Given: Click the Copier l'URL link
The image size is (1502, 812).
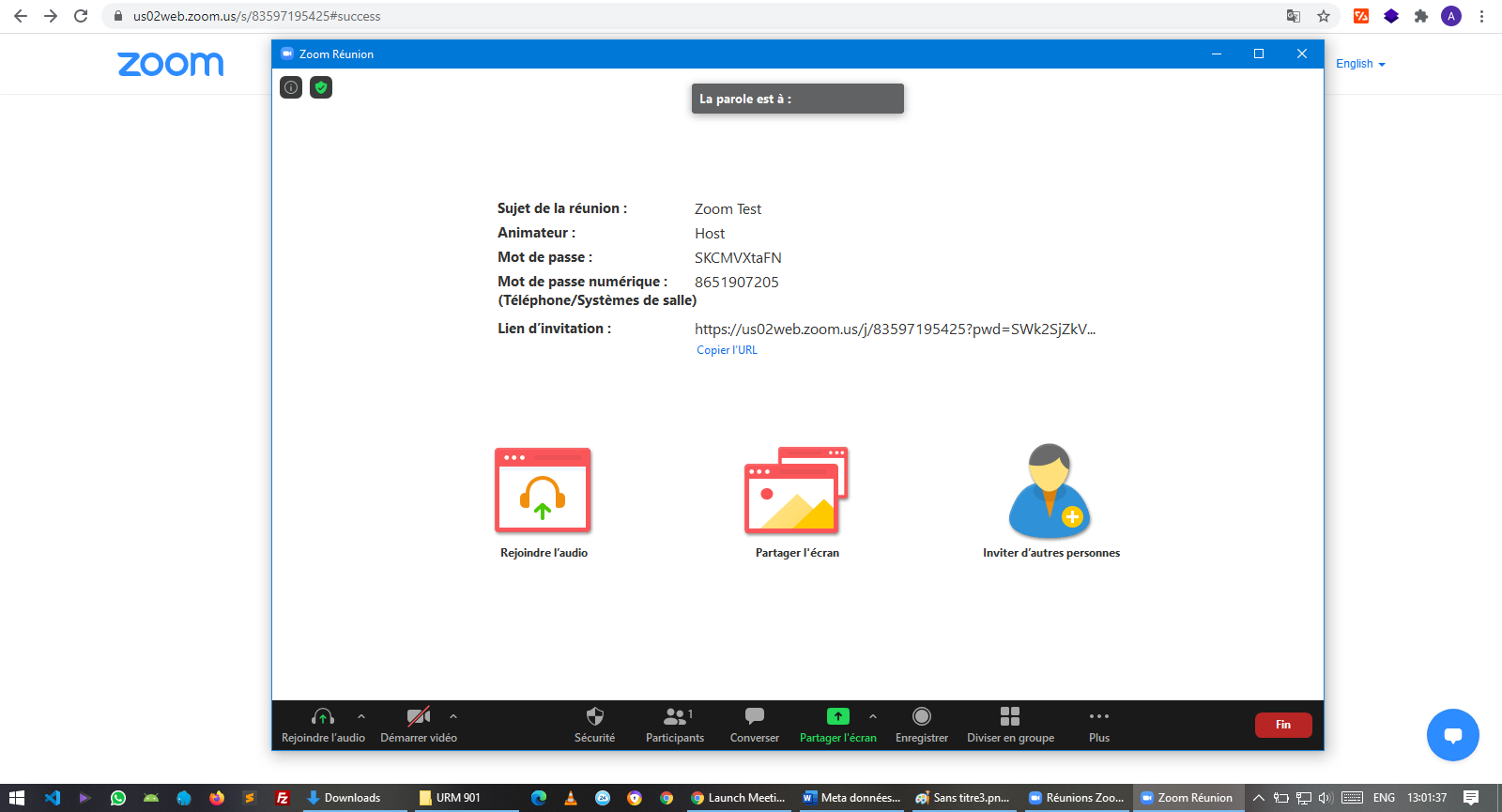Looking at the screenshot, I should click(727, 350).
